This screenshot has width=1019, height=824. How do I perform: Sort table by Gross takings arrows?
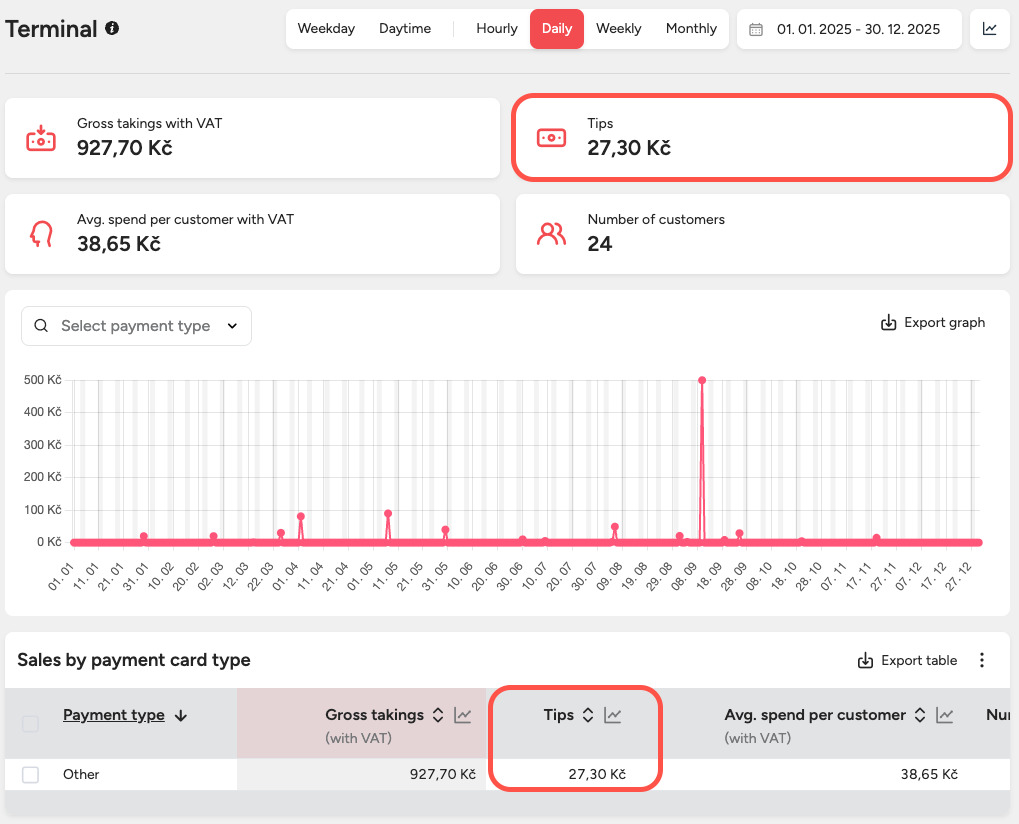pyautogui.click(x=437, y=715)
